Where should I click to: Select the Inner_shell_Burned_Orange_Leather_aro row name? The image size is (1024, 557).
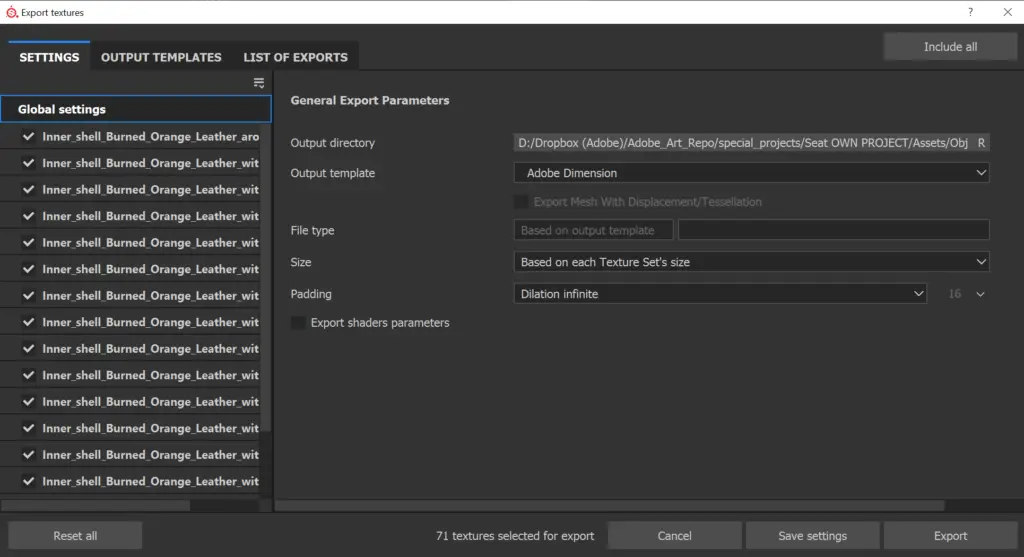(x=150, y=136)
